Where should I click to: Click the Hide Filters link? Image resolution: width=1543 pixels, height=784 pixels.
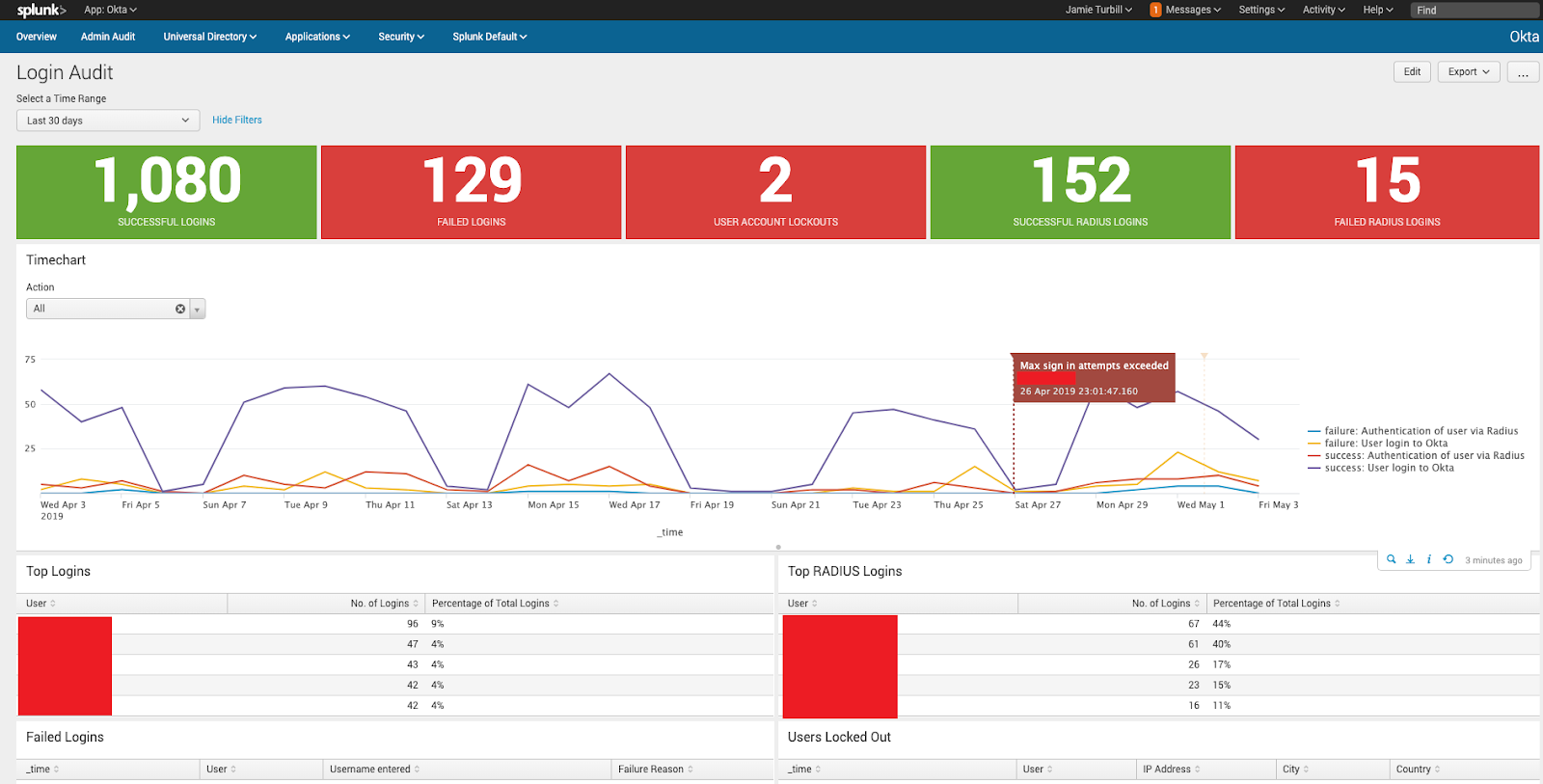237,120
